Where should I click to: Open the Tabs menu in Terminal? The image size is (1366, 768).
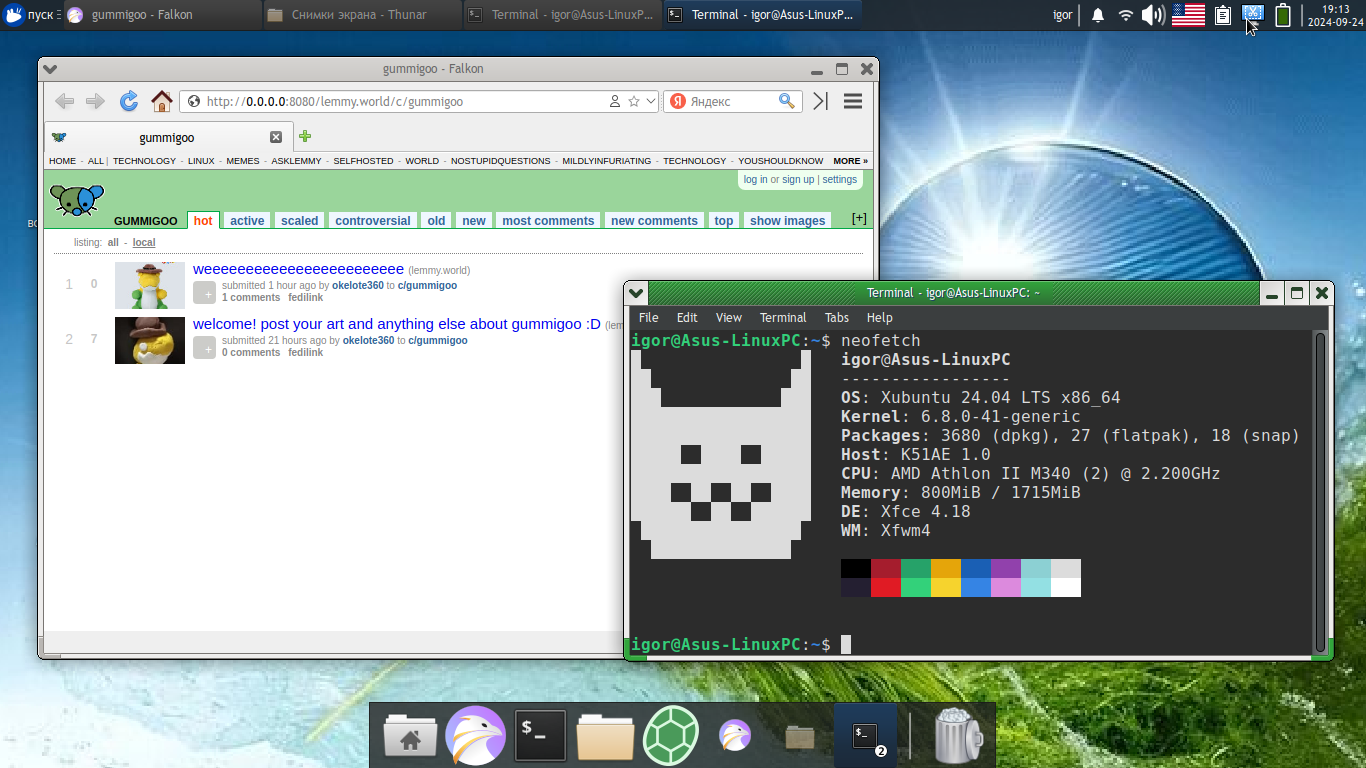pyautogui.click(x=836, y=318)
